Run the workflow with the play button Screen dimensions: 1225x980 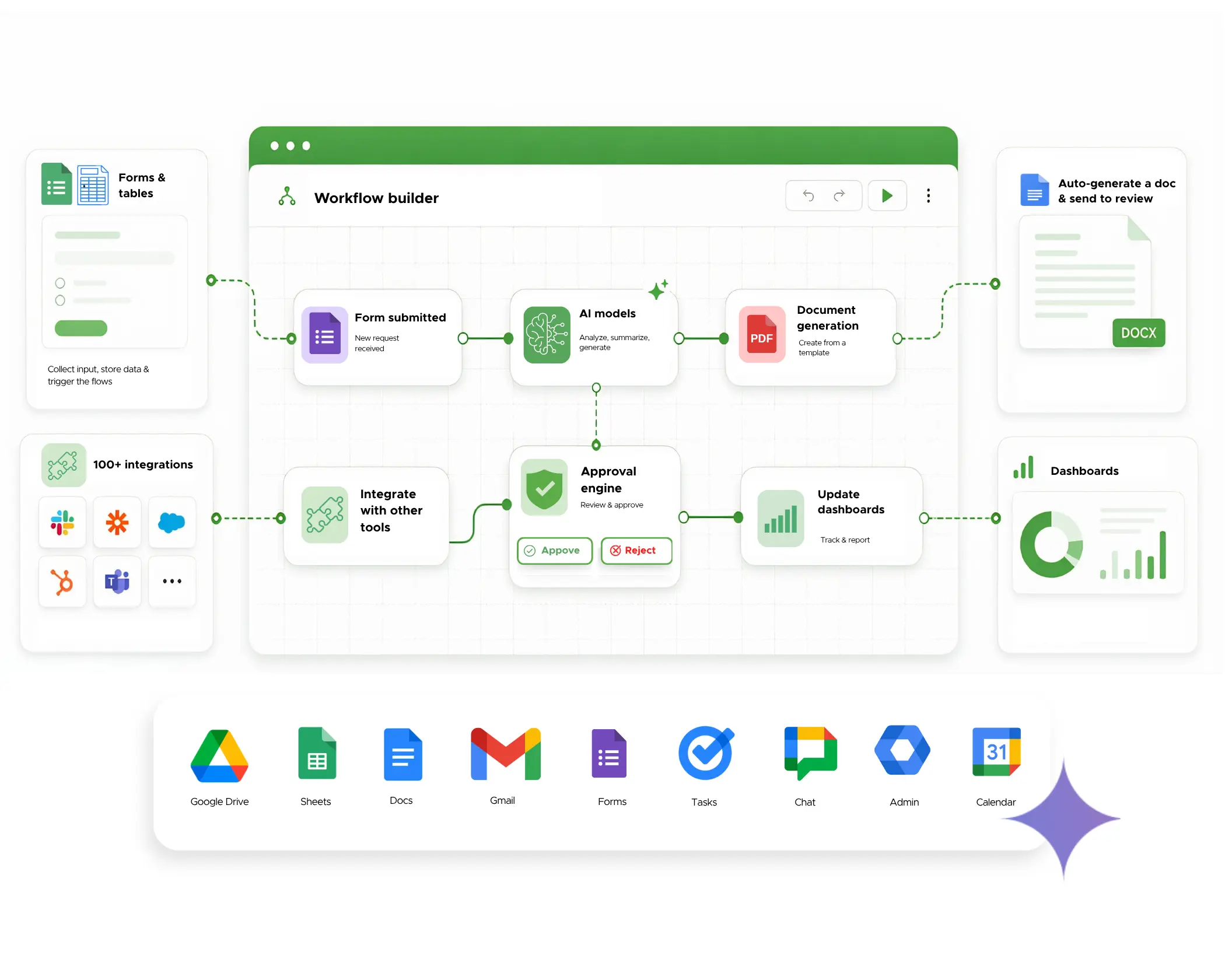(x=887, y=195)
